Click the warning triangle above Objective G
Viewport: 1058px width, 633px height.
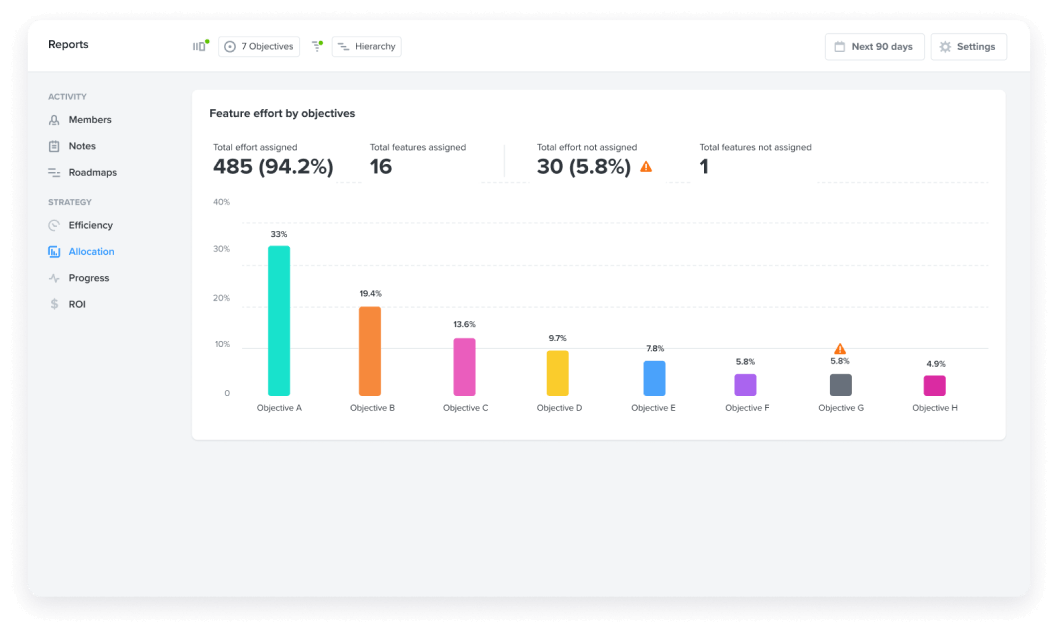(x=841, y=347)
